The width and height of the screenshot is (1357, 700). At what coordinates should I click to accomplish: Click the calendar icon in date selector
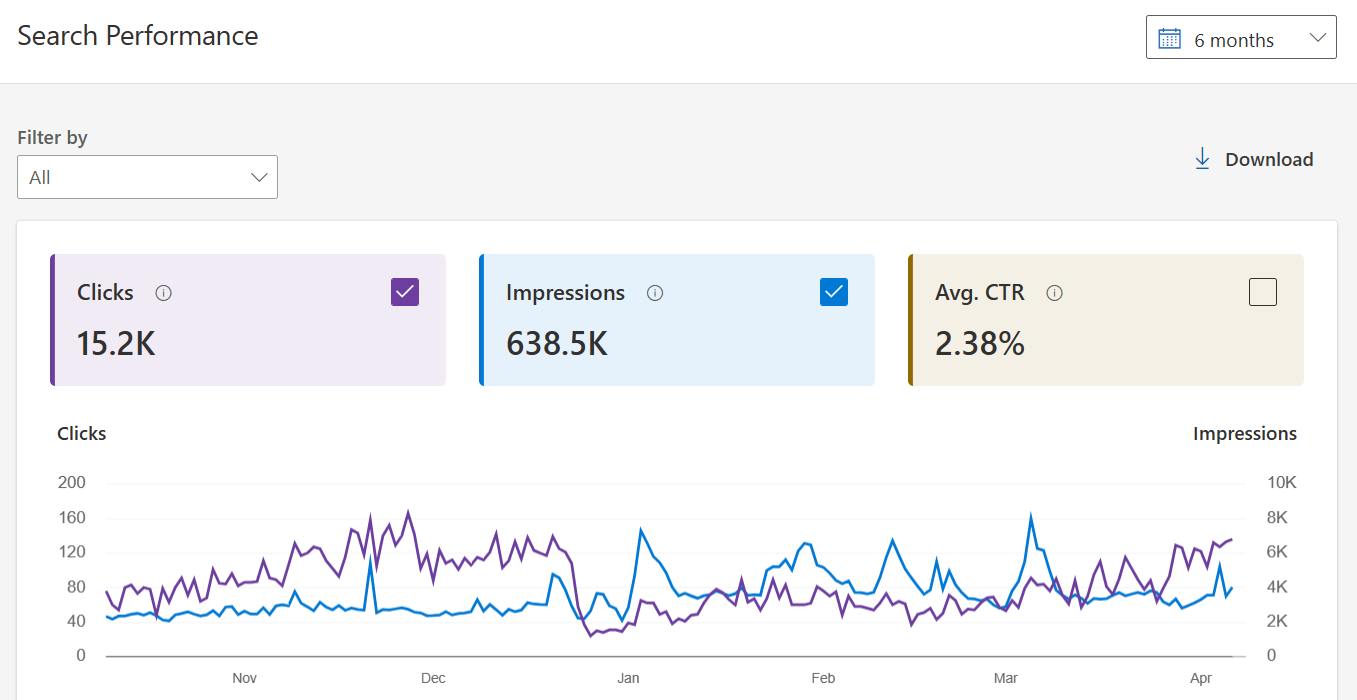pos(1169,39)
